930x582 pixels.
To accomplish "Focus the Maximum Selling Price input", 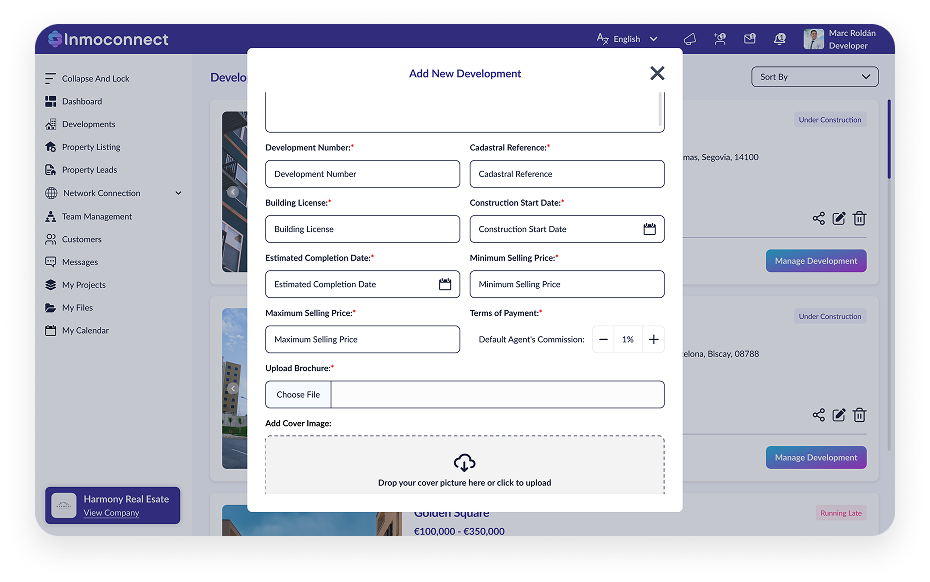I will [362, 339].
